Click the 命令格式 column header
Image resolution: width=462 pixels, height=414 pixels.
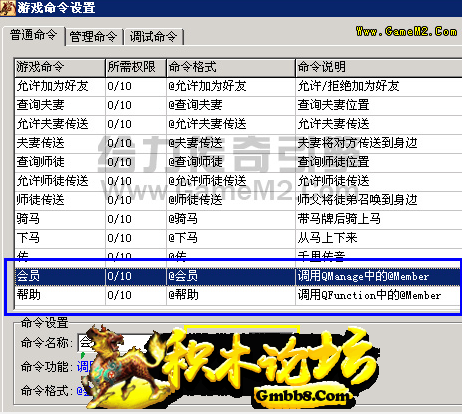pyautogui.click(x=231, y=68)
